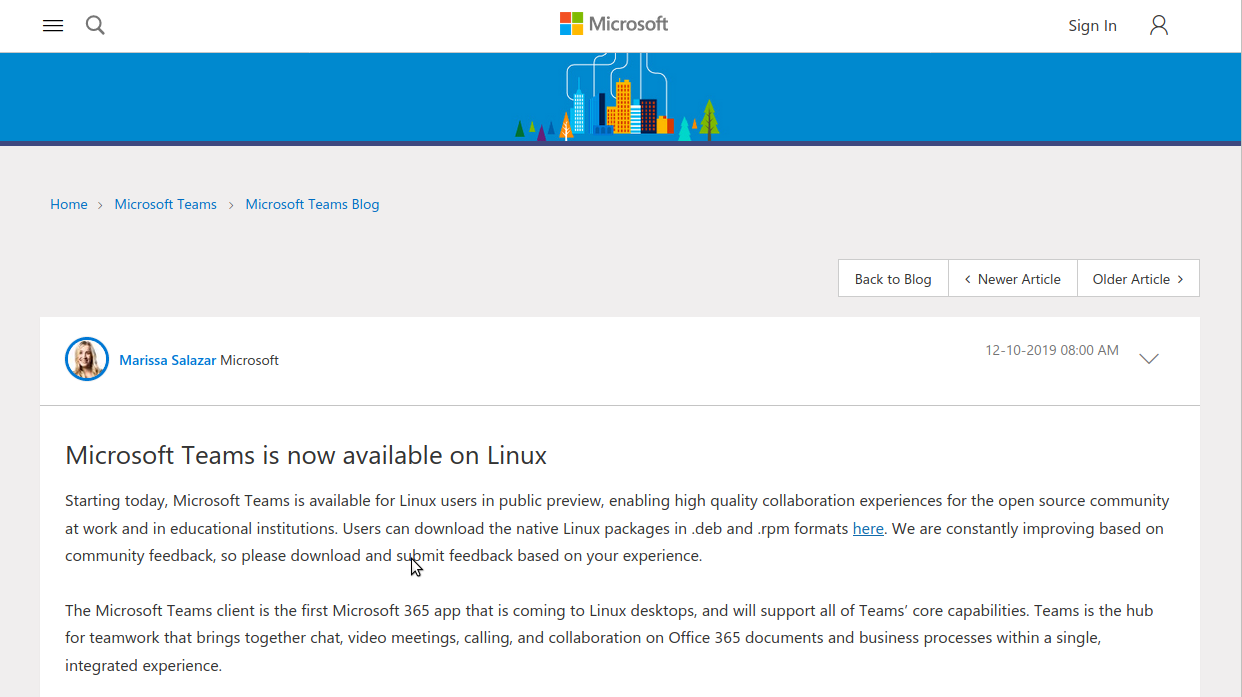This screenshot has height=697, width=1242.
Task: Click the right chevron in Older Article
Action: pyautogui.click(x=1180, y=279)
